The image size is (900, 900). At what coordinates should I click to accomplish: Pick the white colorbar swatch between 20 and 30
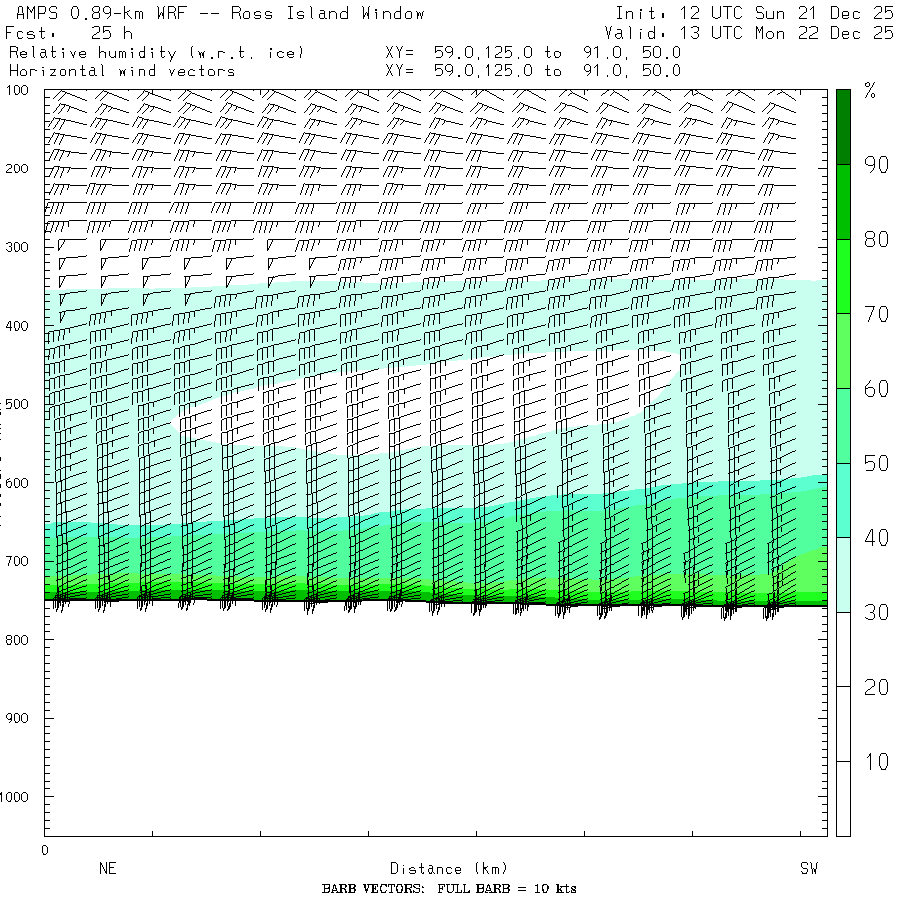(843, 650)
